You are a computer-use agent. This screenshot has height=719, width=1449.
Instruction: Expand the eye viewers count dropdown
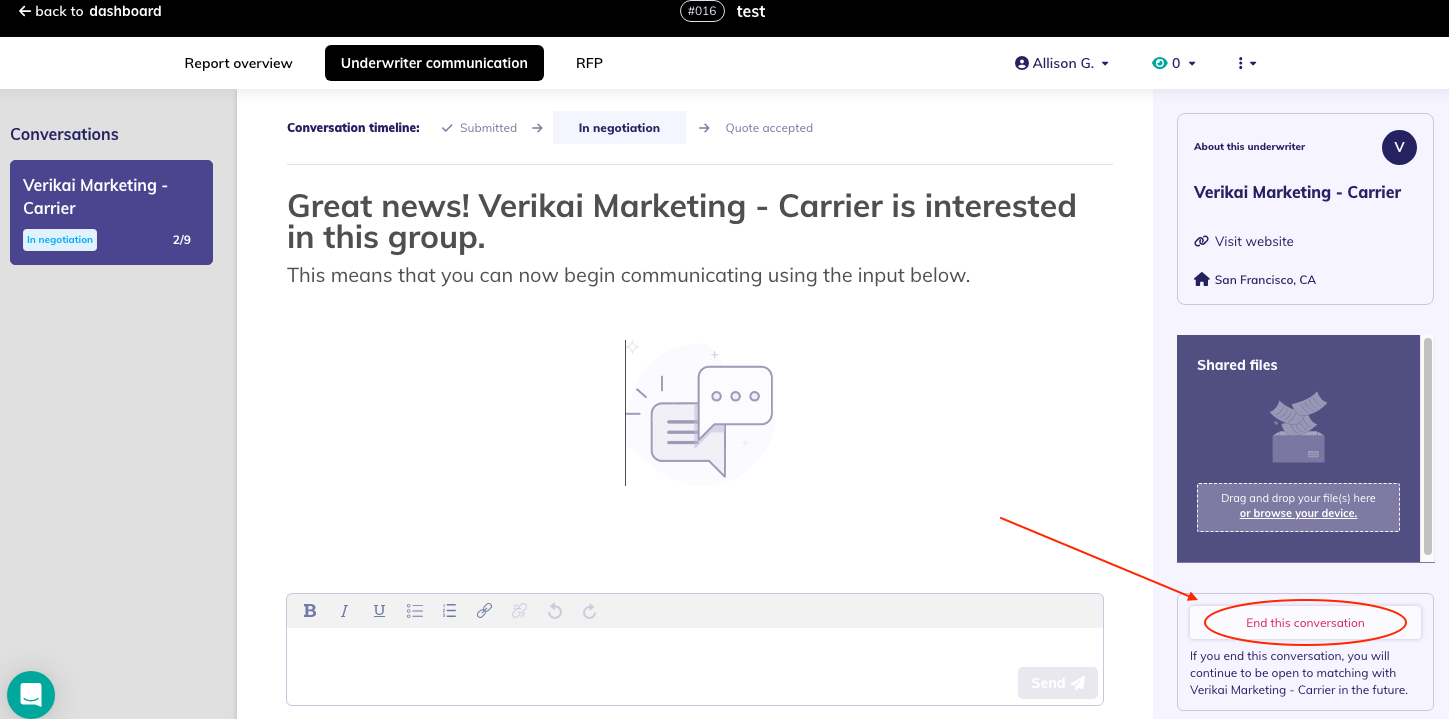coord(1174,63)
